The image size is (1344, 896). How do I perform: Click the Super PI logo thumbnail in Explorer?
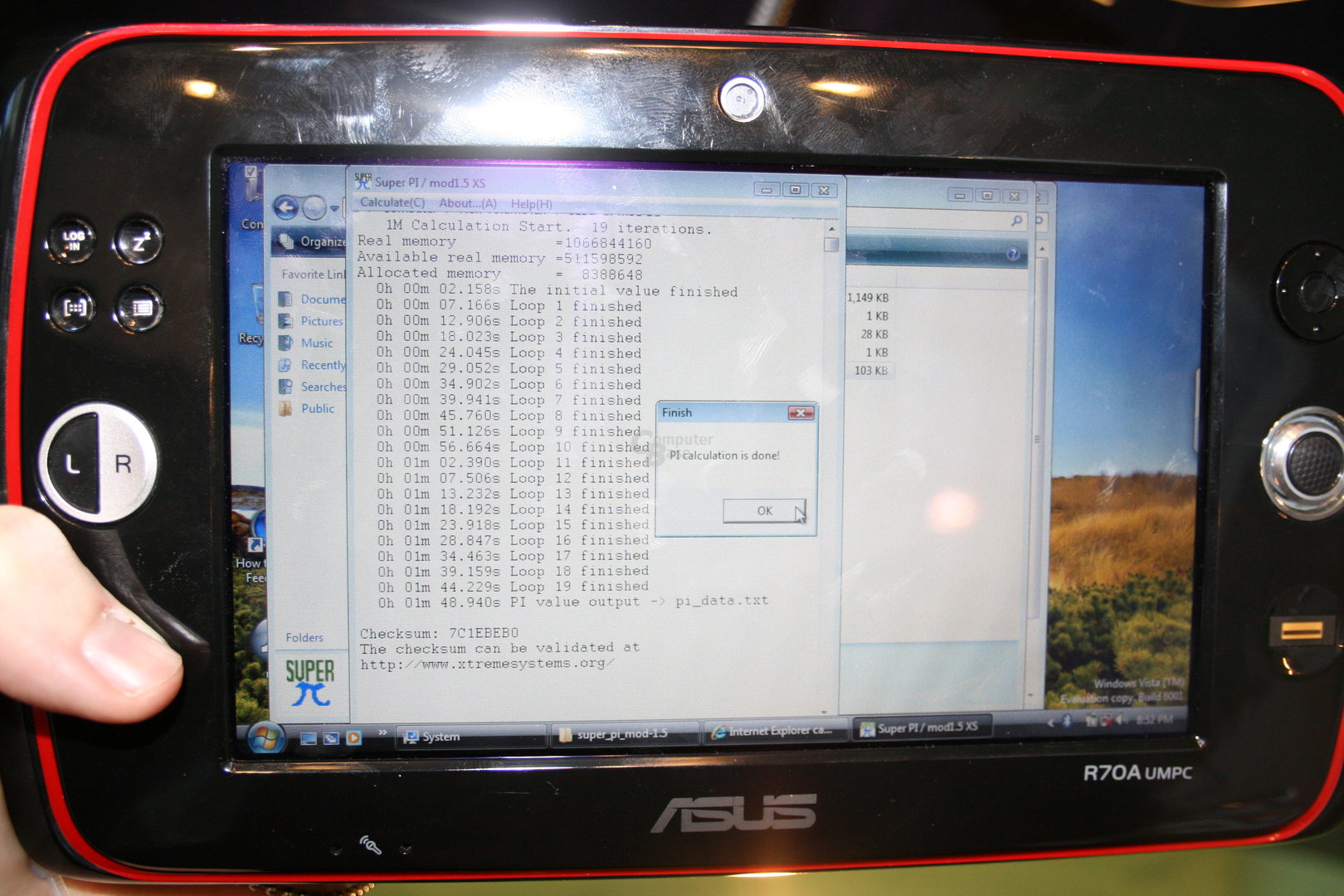click(x=309, y=683)
